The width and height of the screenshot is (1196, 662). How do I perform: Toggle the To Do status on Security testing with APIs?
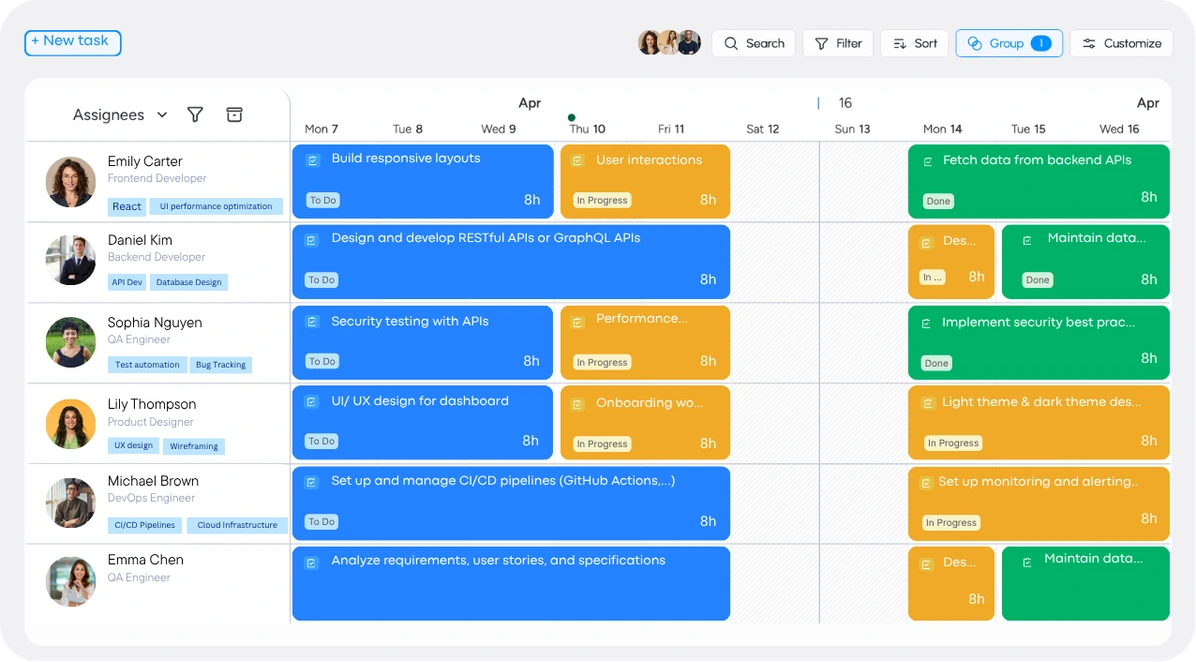click(x=322, y=361)
